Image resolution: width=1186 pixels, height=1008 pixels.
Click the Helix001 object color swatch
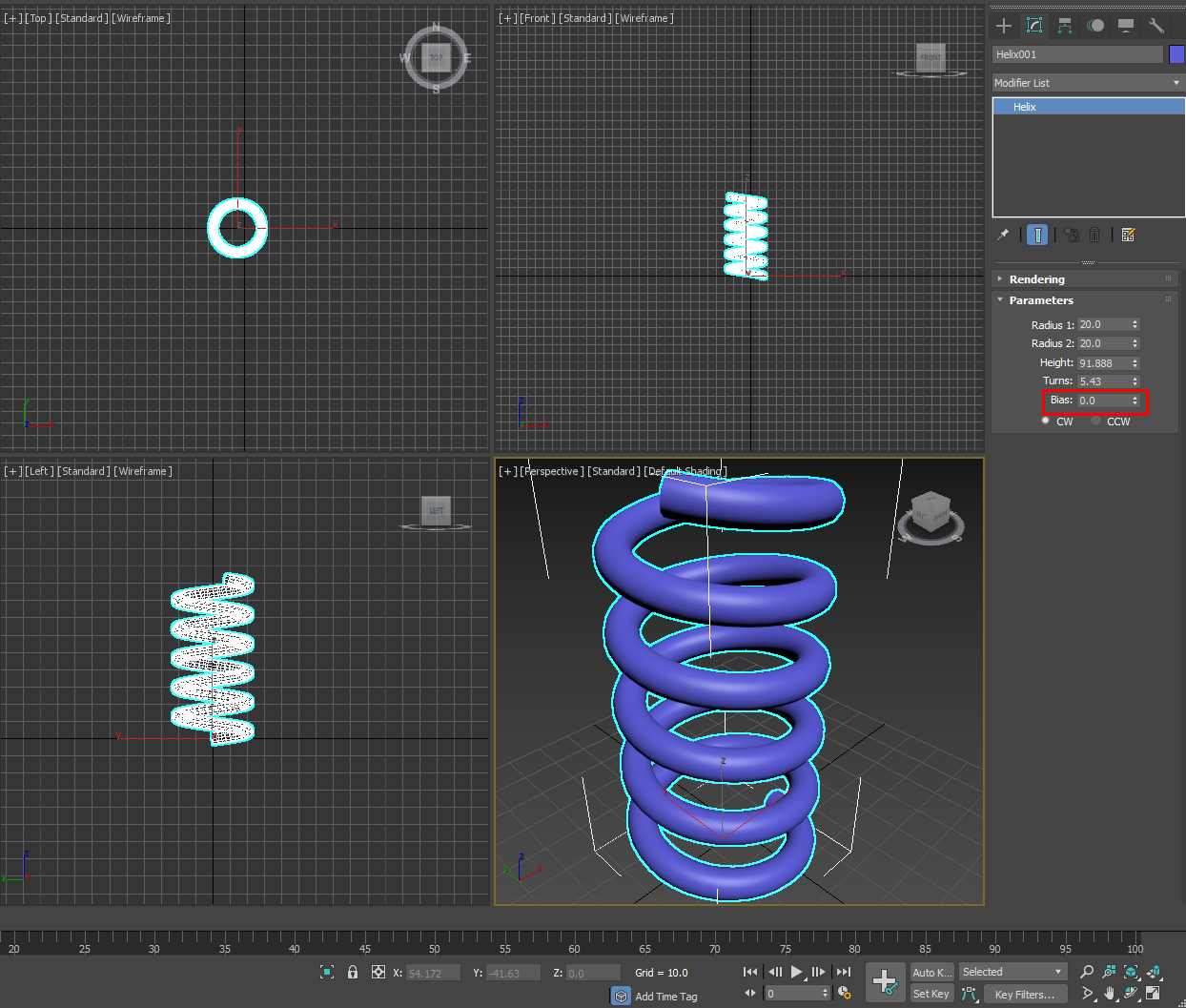pos(1176,54)
